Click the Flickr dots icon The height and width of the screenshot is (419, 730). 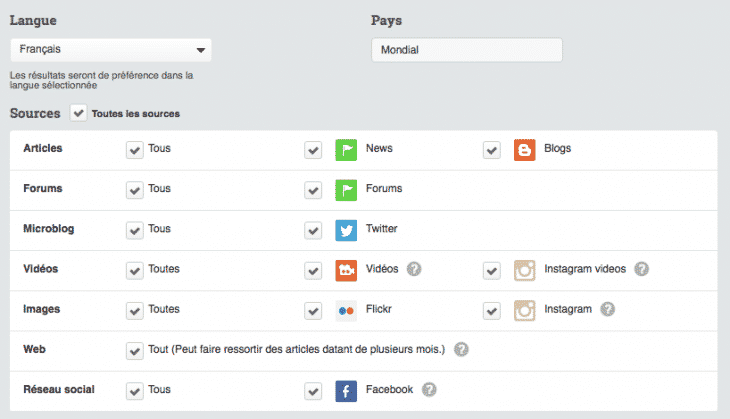tap(346, 310)
